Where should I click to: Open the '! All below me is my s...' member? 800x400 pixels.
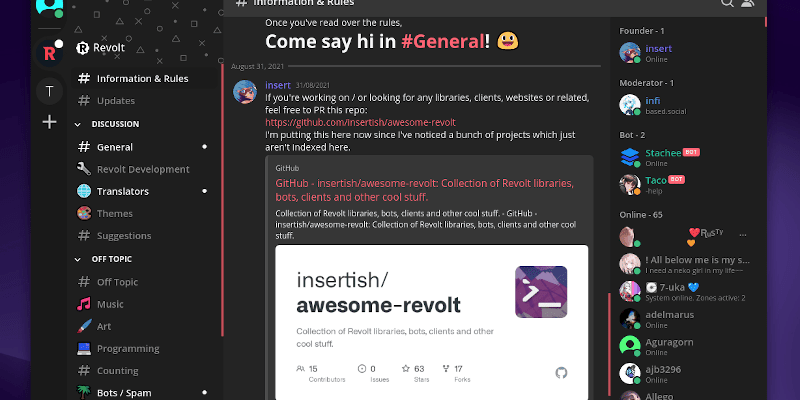[689, 264]
